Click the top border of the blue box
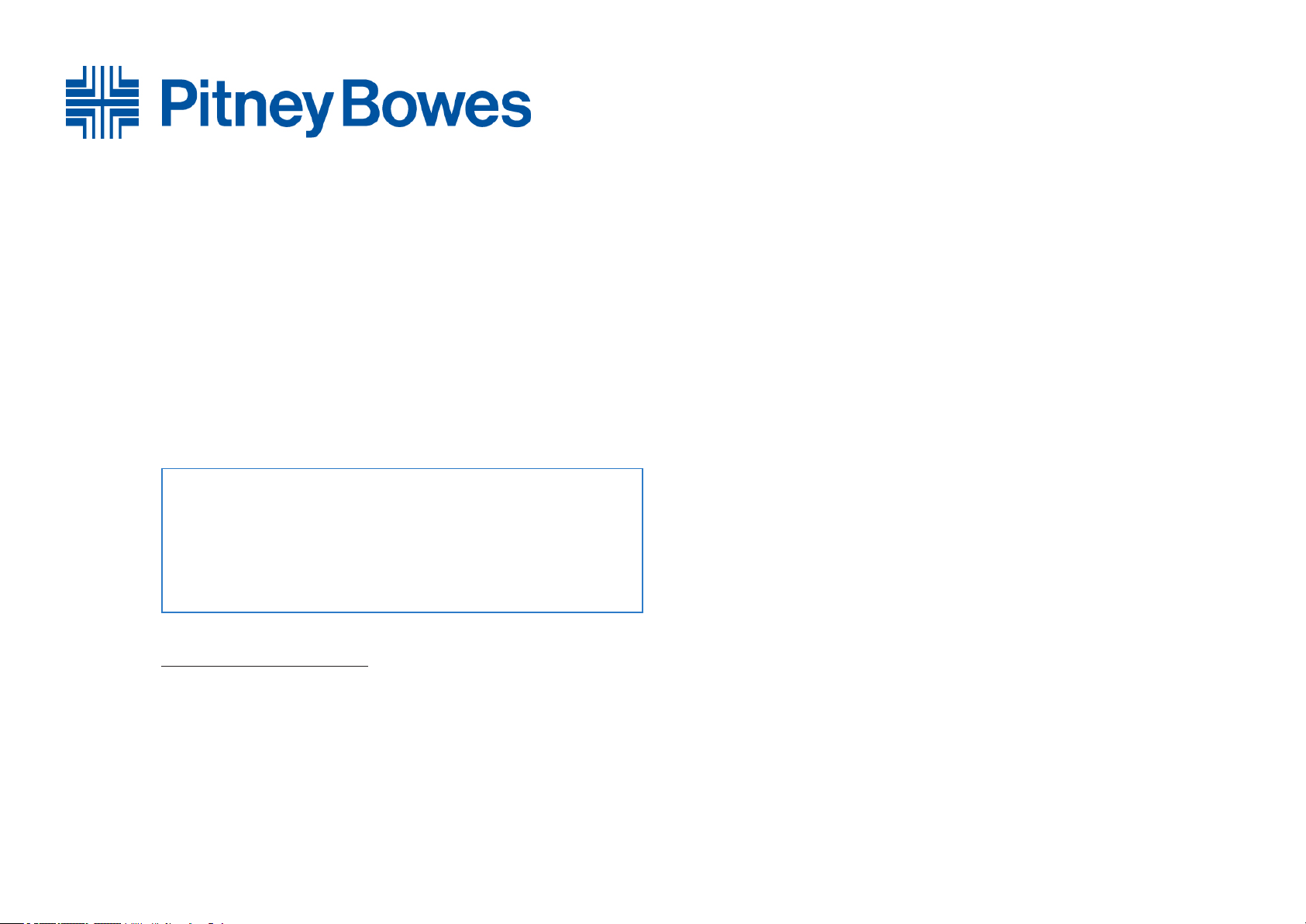The width and height of the screenshot is (1306, 924). 402,468
